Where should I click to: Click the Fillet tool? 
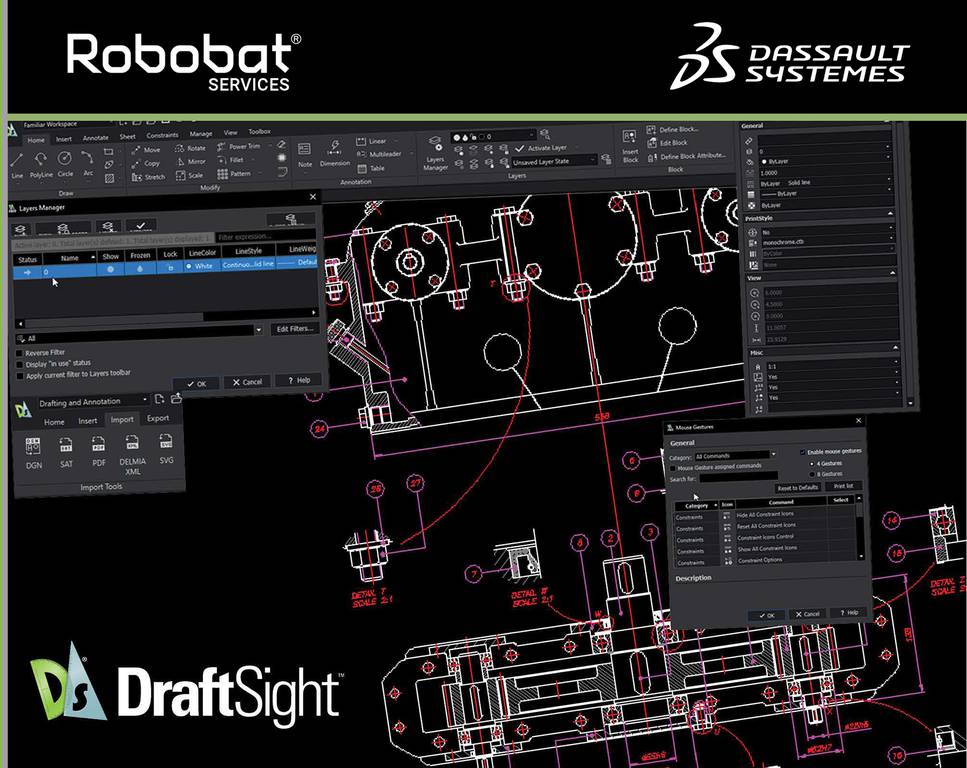click(x=230, y=160)
